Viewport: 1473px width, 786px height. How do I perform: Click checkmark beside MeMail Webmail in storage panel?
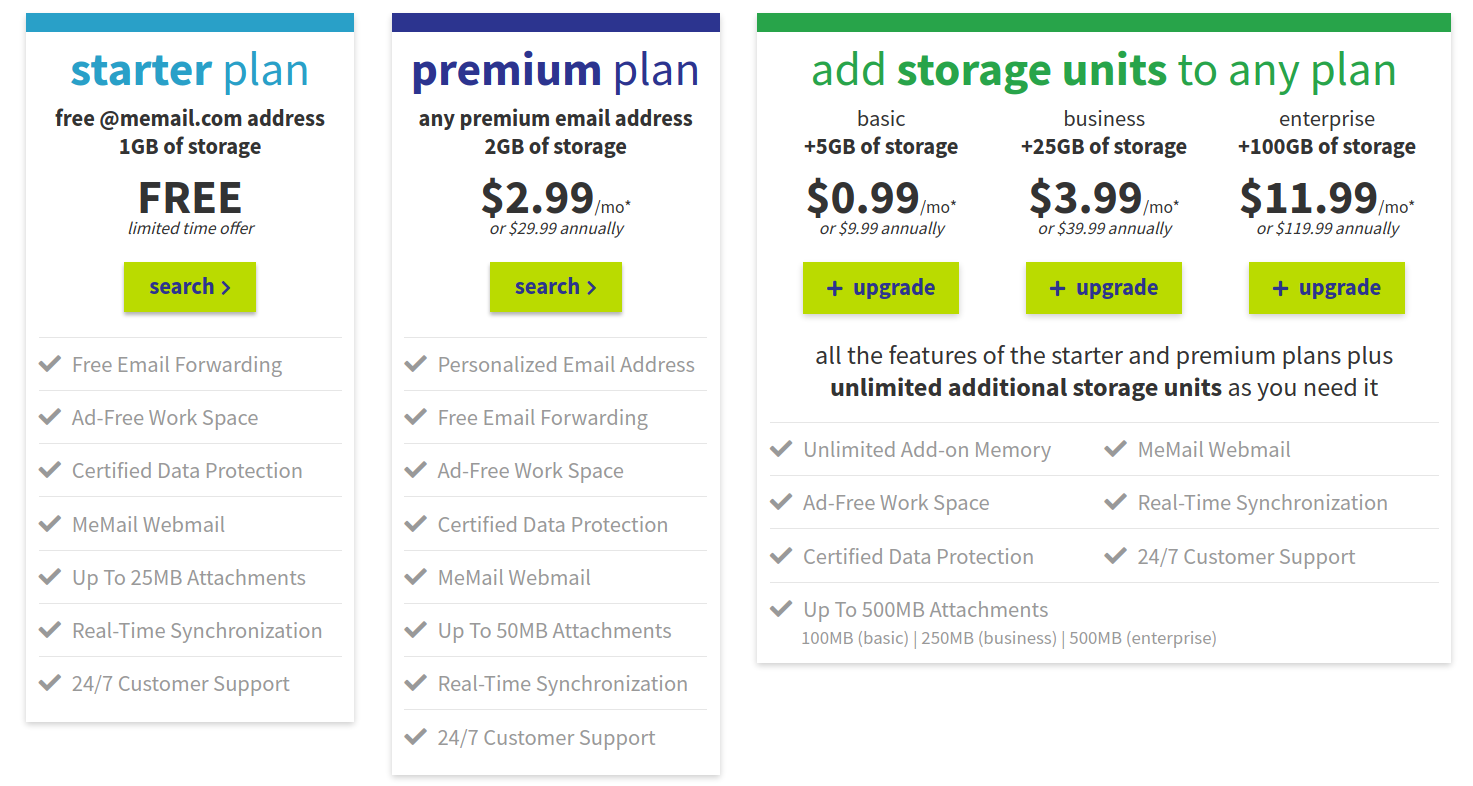point(1115,448)
